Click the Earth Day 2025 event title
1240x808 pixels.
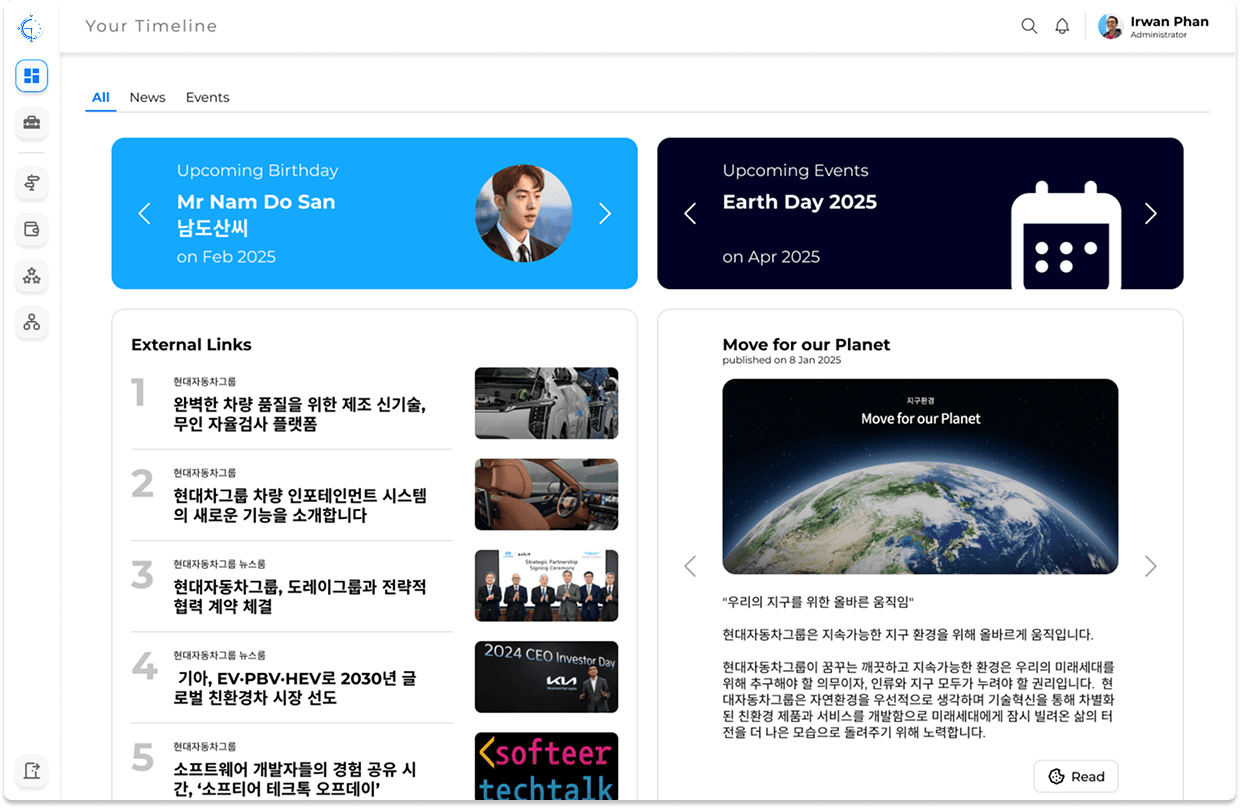coord(800,202)
